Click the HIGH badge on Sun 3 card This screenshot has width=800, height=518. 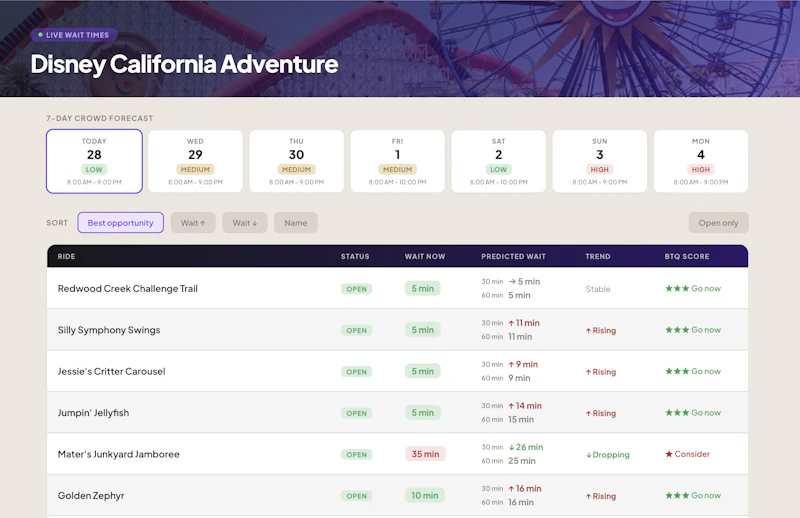[599, 169]
